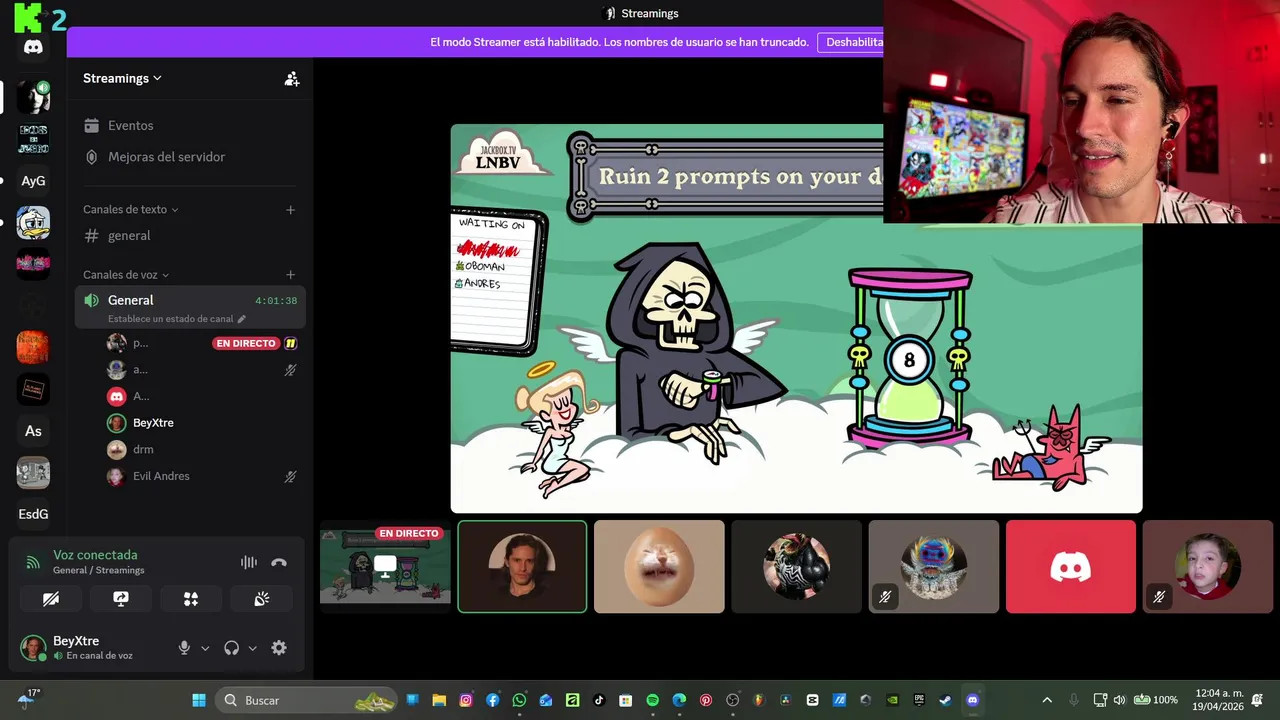This screenshot has height=720, width=1280.
Task: Mute the microphone
Action: click(x=184, y=648)
